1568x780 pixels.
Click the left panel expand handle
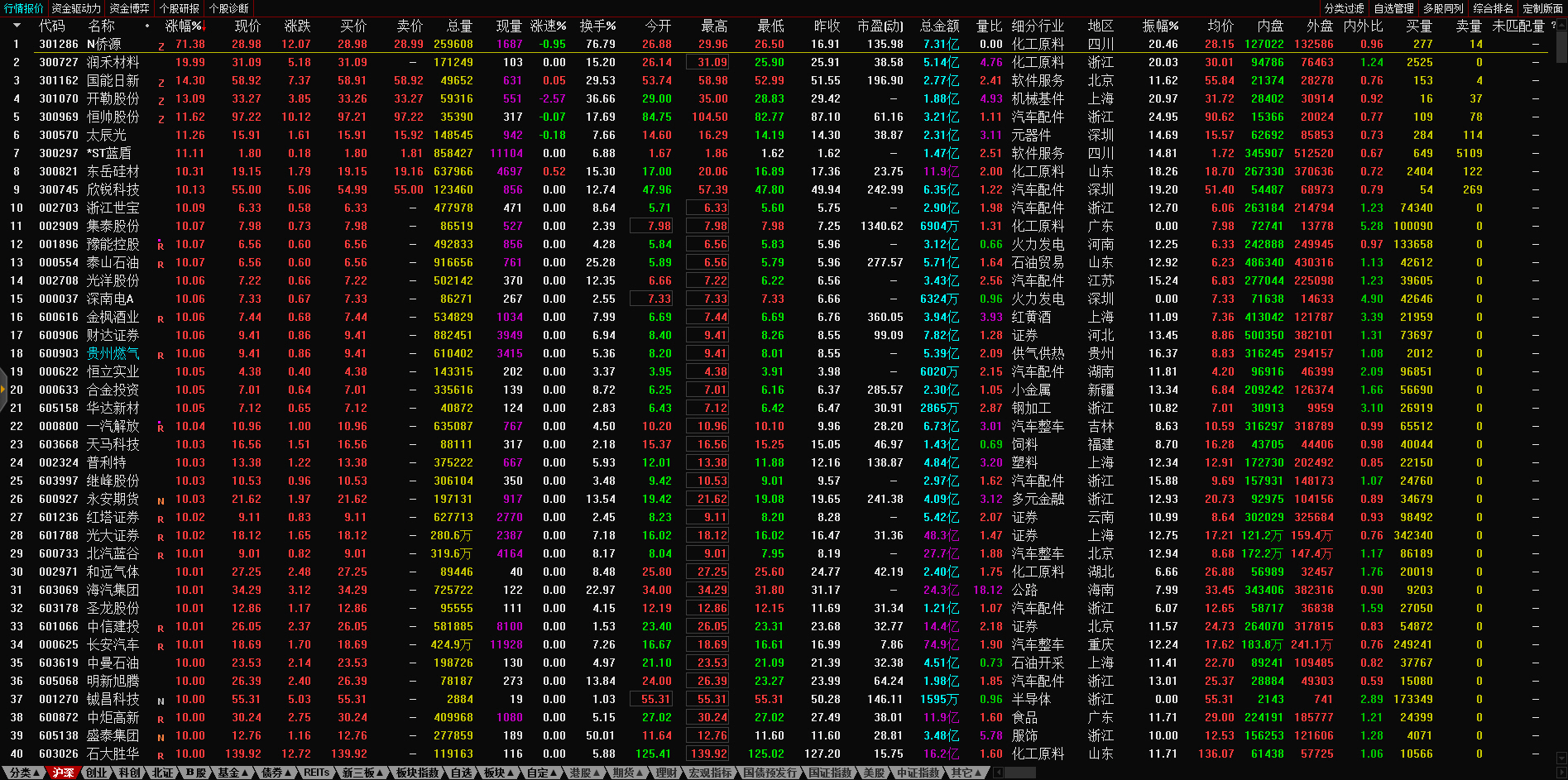(x=3, y=390)
